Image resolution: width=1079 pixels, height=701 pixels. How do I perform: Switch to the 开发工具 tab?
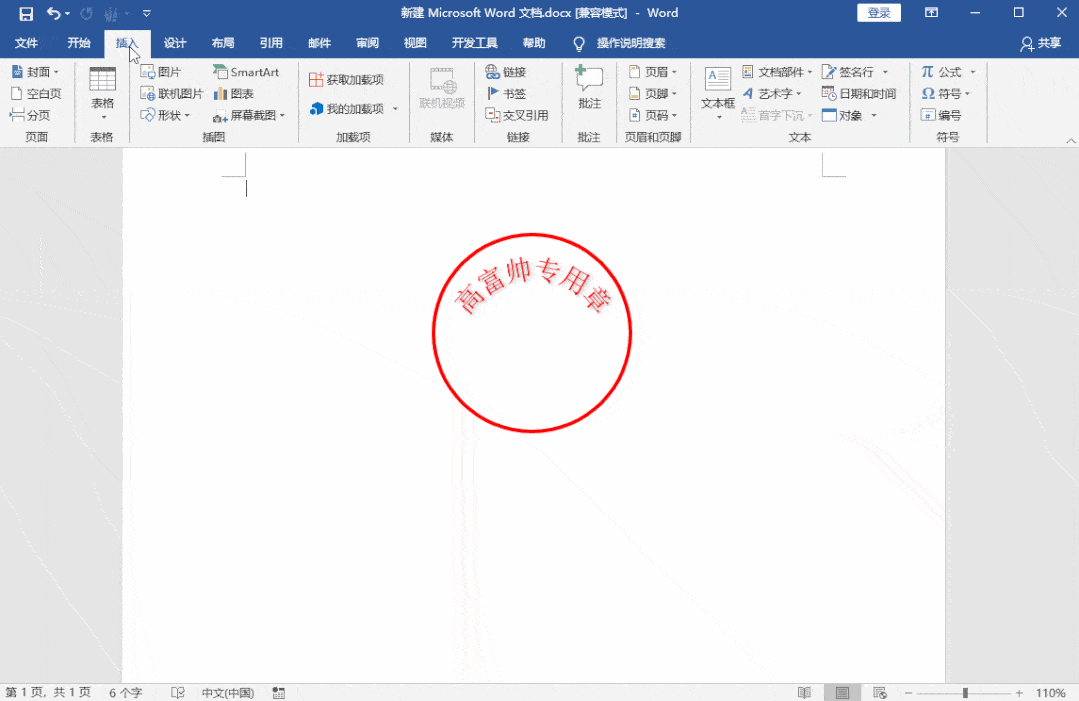click(x=474, y=43)
